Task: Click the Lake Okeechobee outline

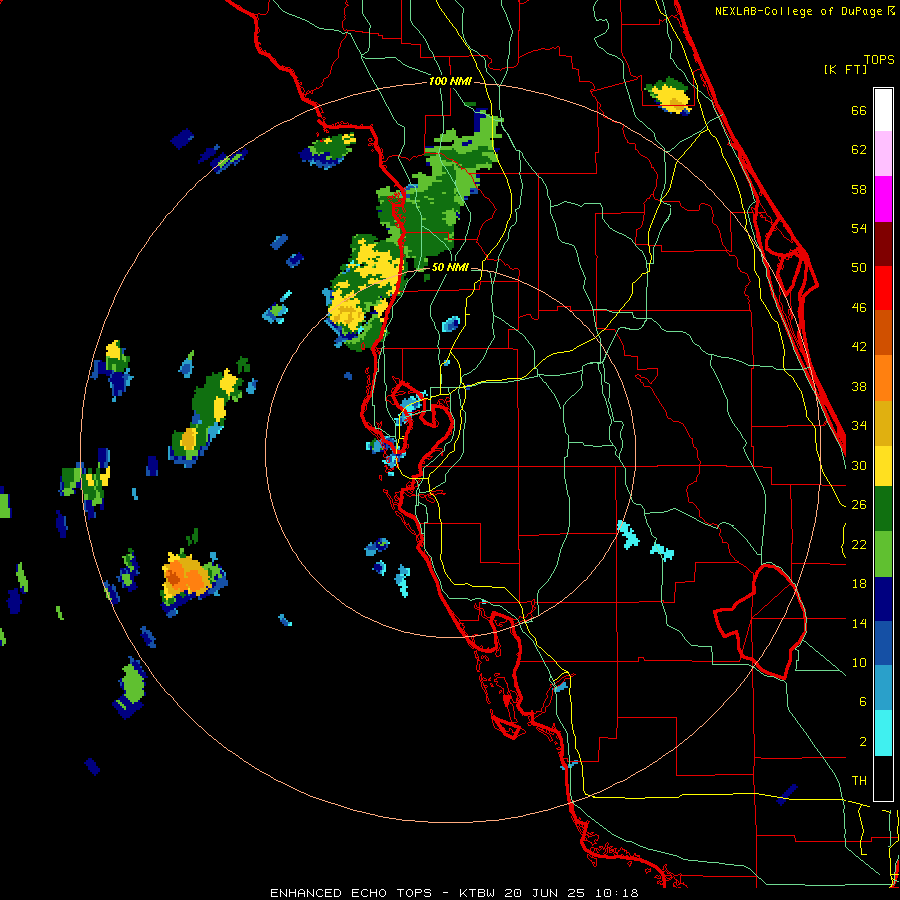Action: (x=760, y=621)
